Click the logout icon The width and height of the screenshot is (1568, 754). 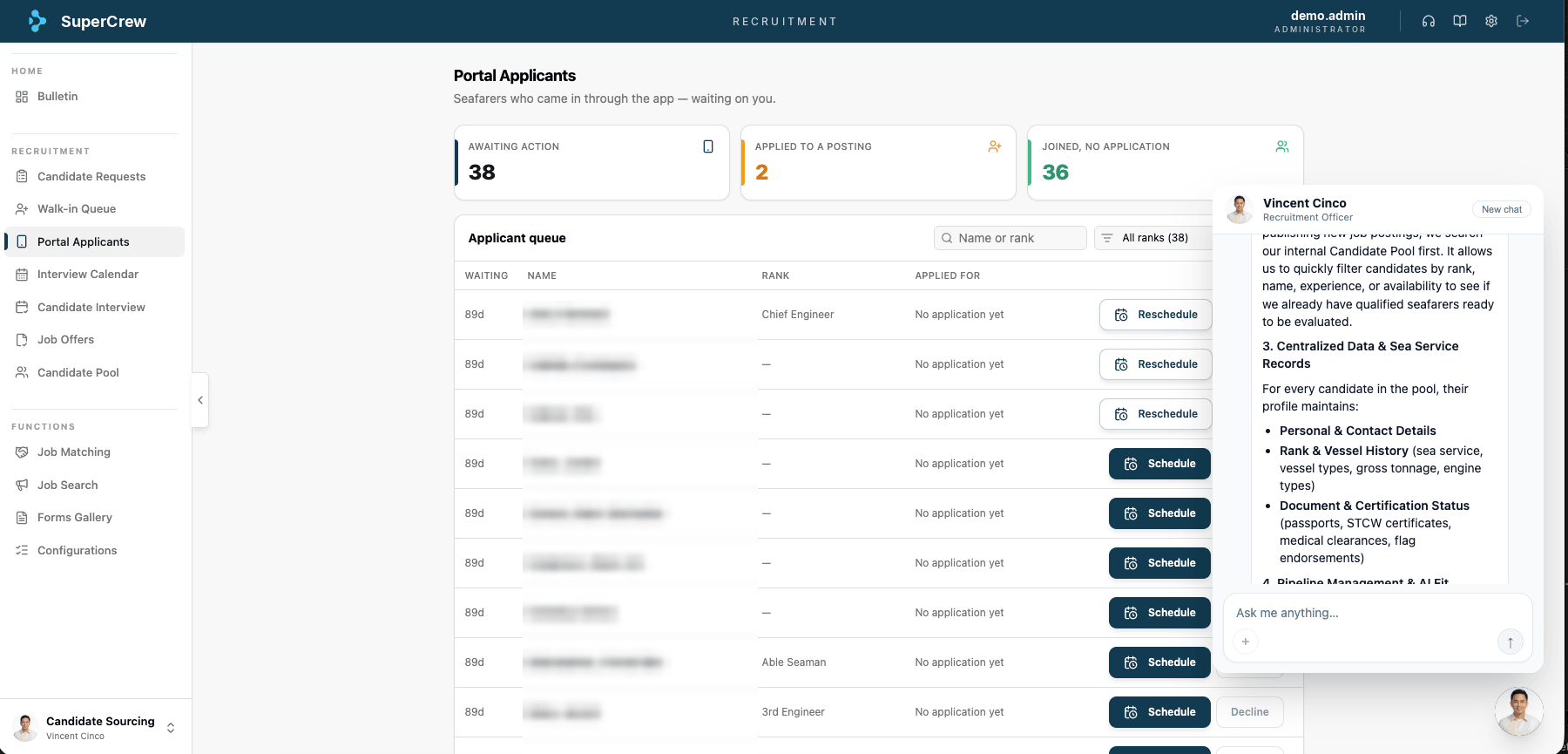click(1523, 21)
